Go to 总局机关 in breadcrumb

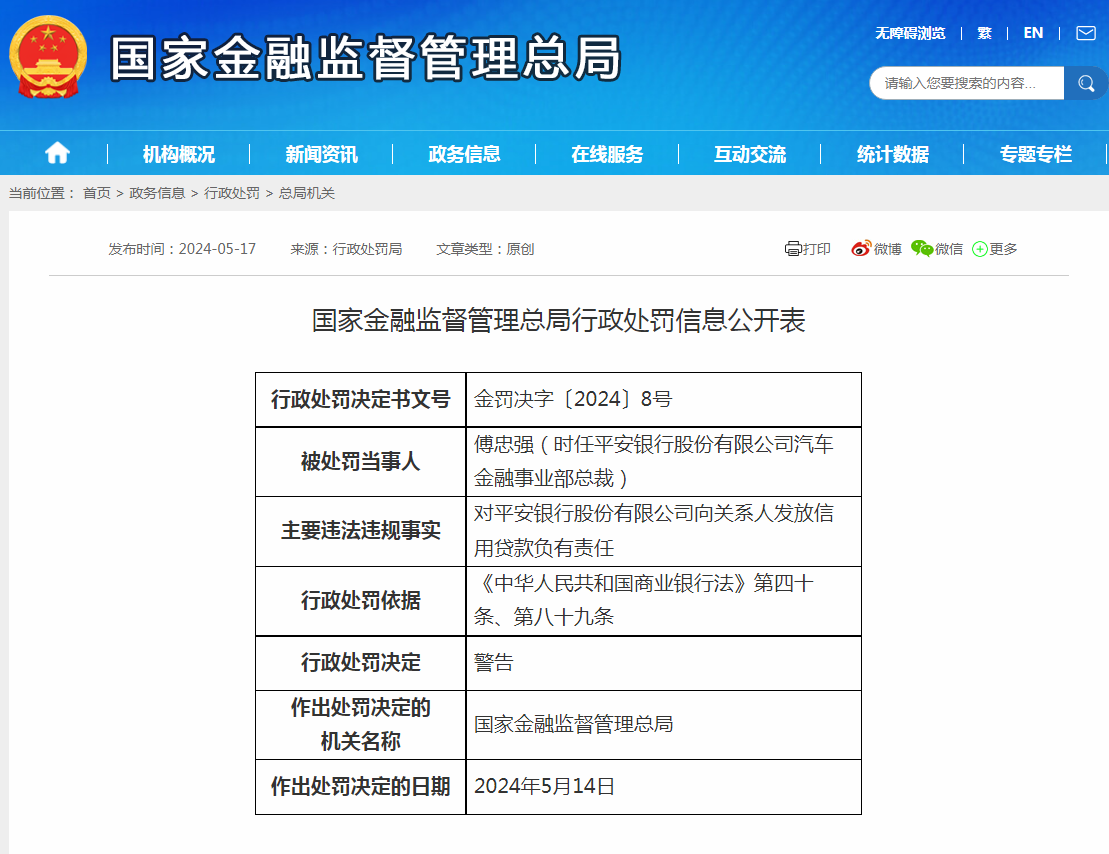(306, 193)
